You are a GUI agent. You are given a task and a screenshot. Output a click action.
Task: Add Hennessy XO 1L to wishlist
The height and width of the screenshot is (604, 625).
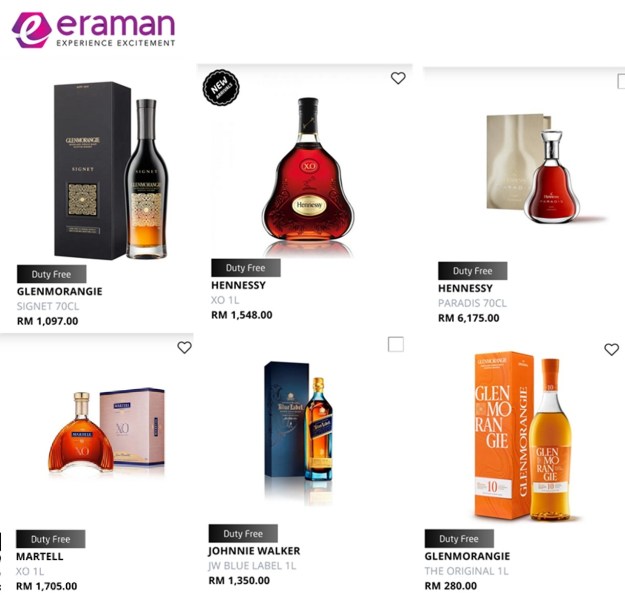point(398,78)
